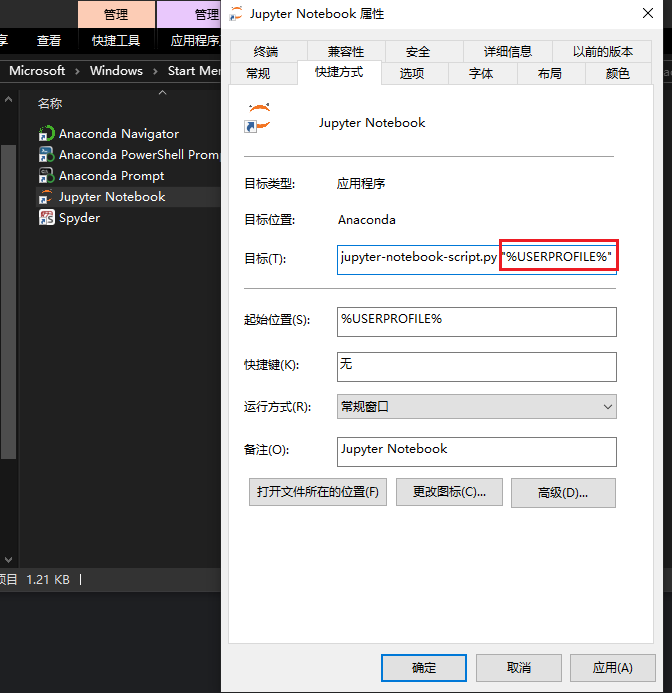
Task: Open the 运行方式(R) dropdown
Action: click(x=477, y=407)
